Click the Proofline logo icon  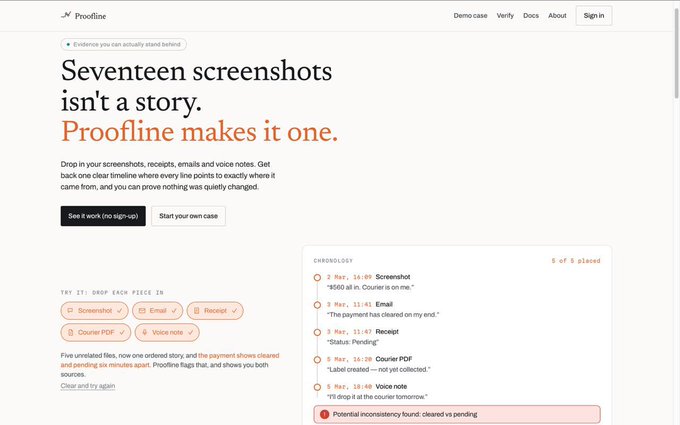coord(66,15)
